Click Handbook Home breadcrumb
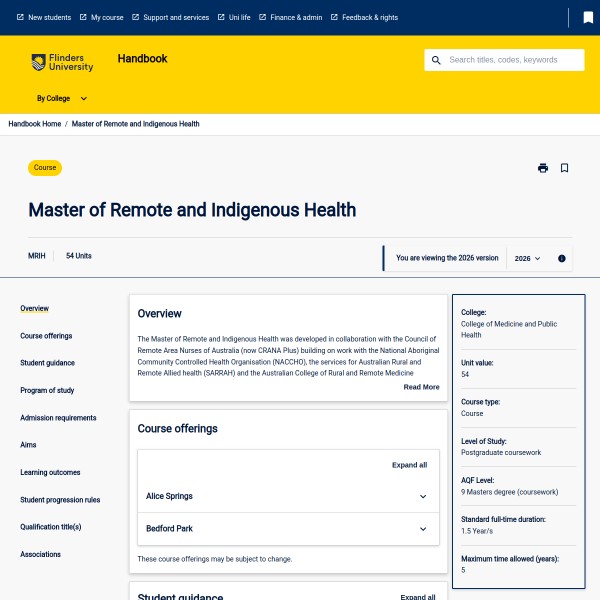600x600 pixels. pyautogui.click(x=35, y=124)
